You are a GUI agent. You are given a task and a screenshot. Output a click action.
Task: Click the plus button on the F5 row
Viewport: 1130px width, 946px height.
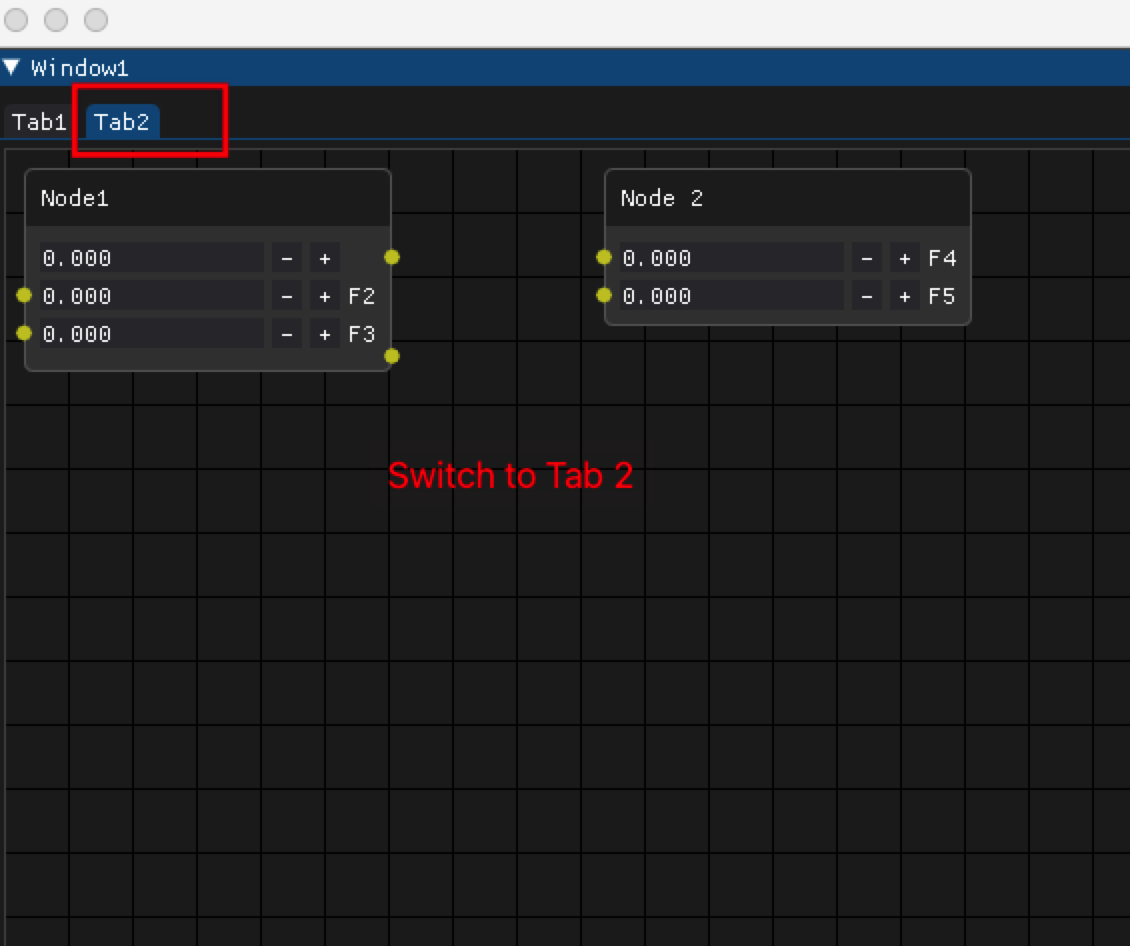(x=905, y=295)
